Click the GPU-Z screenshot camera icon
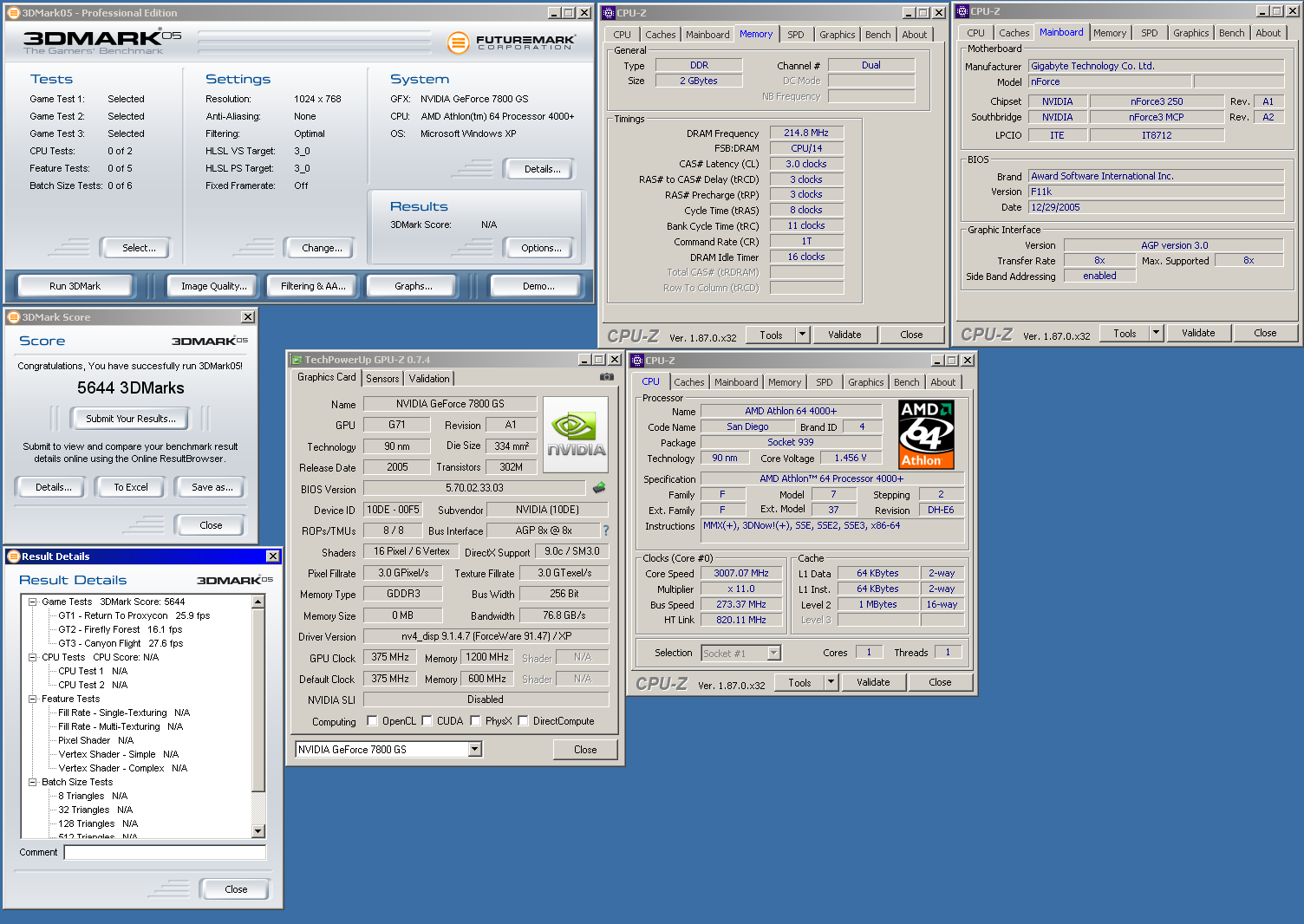The width and height of the screenshot is (1304, 924). pos(607,377)
